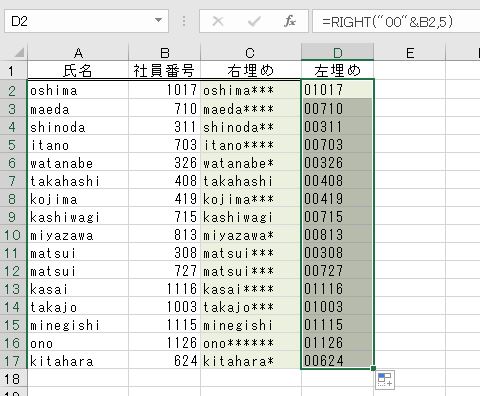The image size is (480, 396).
Task: Click the formula bar resize dots handle
Action: pyautogui.click(x=184, y=21)
